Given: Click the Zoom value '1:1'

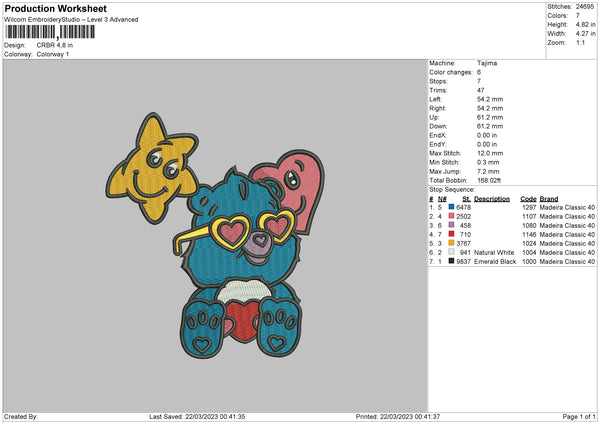Looking at the screenshot, I should [x=580, y=42].
